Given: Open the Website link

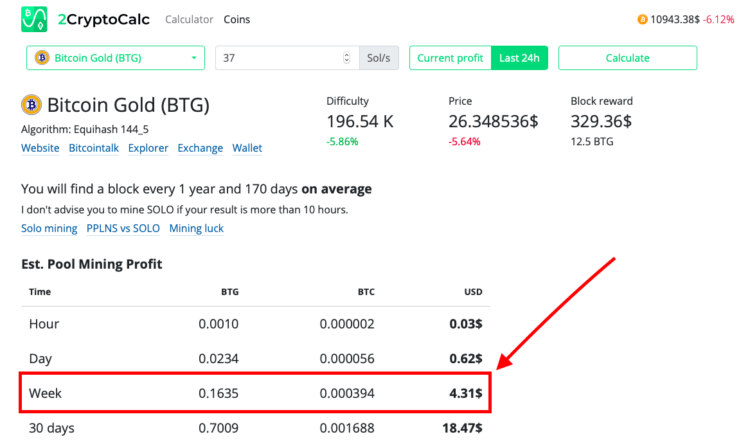Looking at the screenshot, I should [x=40, y=148].
